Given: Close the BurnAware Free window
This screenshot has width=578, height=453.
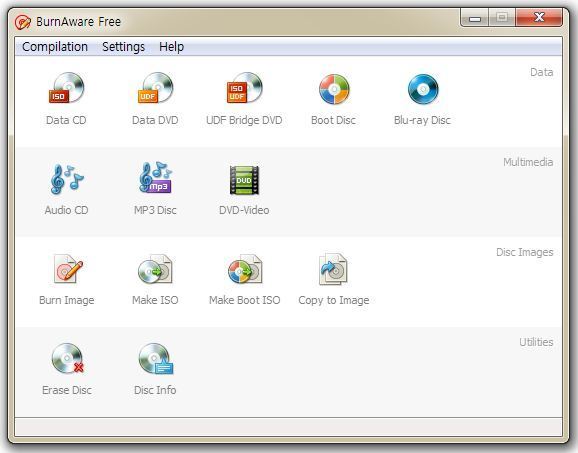Looking at the screenshot, I should point(539,17).
